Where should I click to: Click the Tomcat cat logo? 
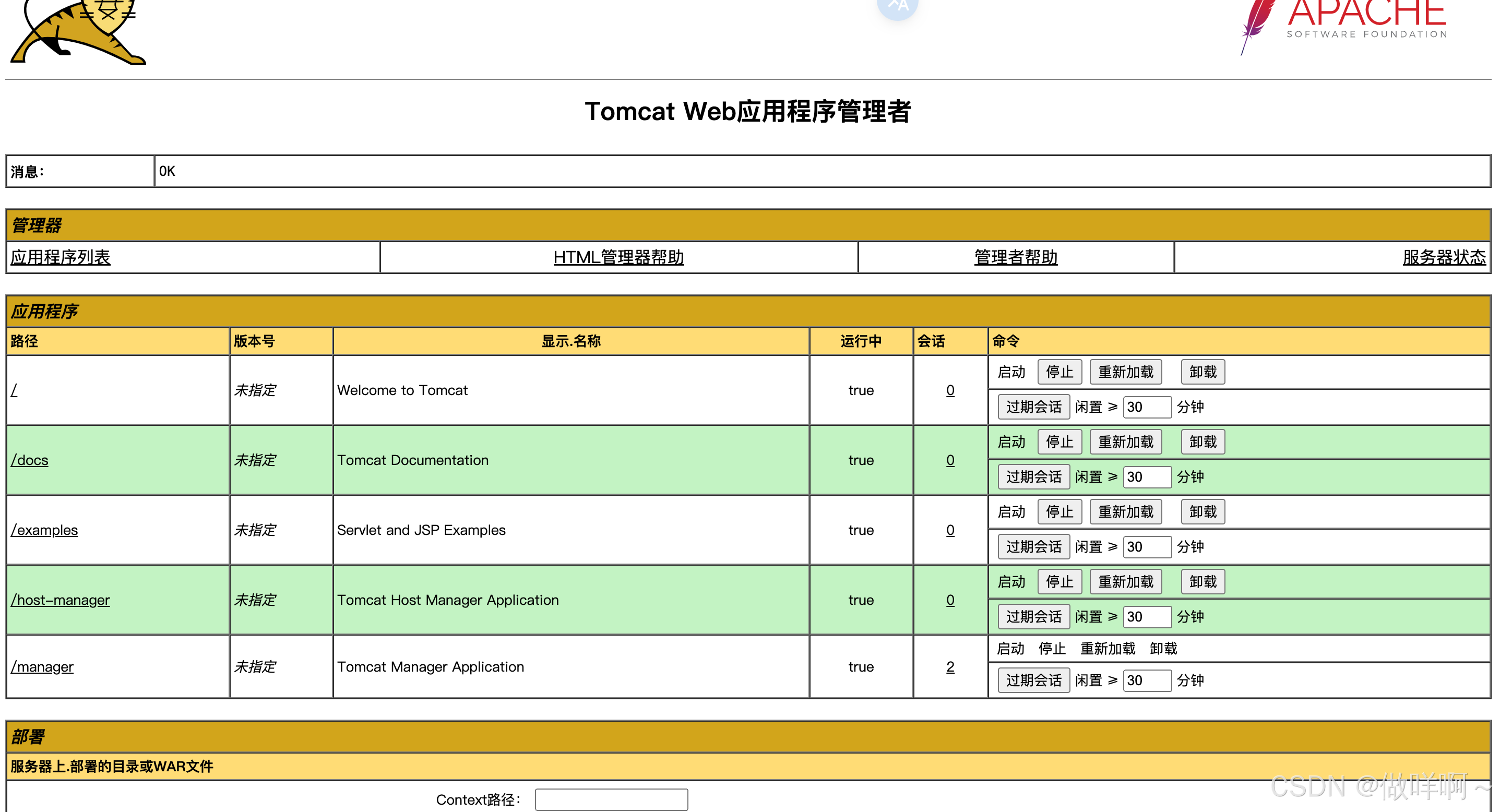coord(79,32)
